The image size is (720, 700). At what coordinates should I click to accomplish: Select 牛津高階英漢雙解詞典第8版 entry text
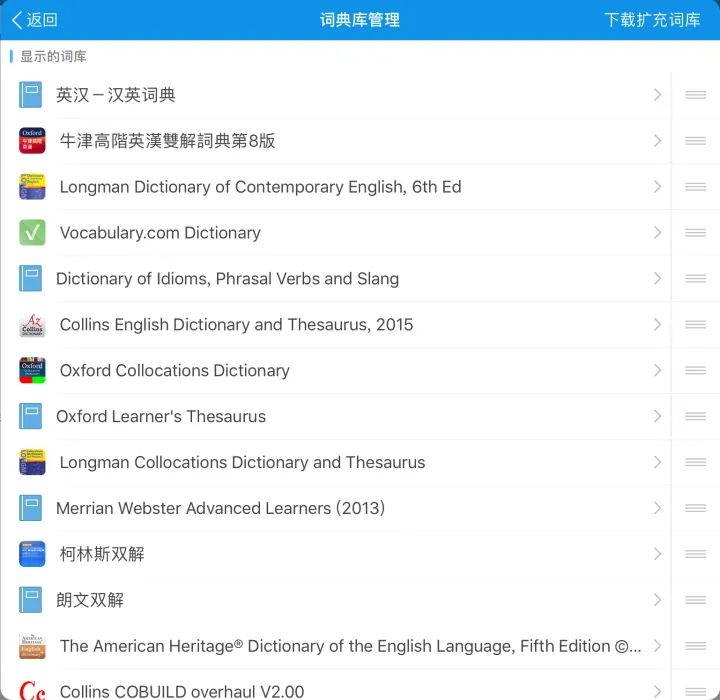pos(168,141)
